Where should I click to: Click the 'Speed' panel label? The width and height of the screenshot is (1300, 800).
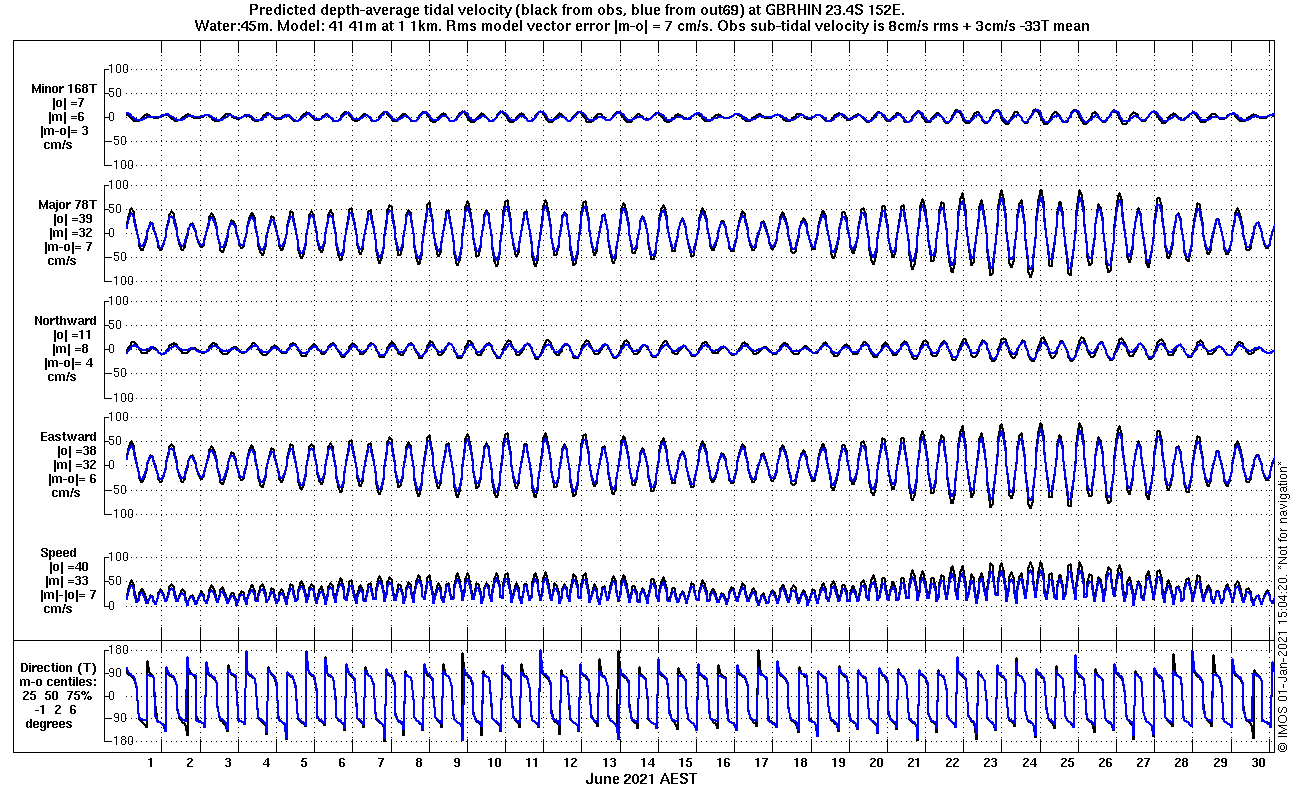point(58,553)
